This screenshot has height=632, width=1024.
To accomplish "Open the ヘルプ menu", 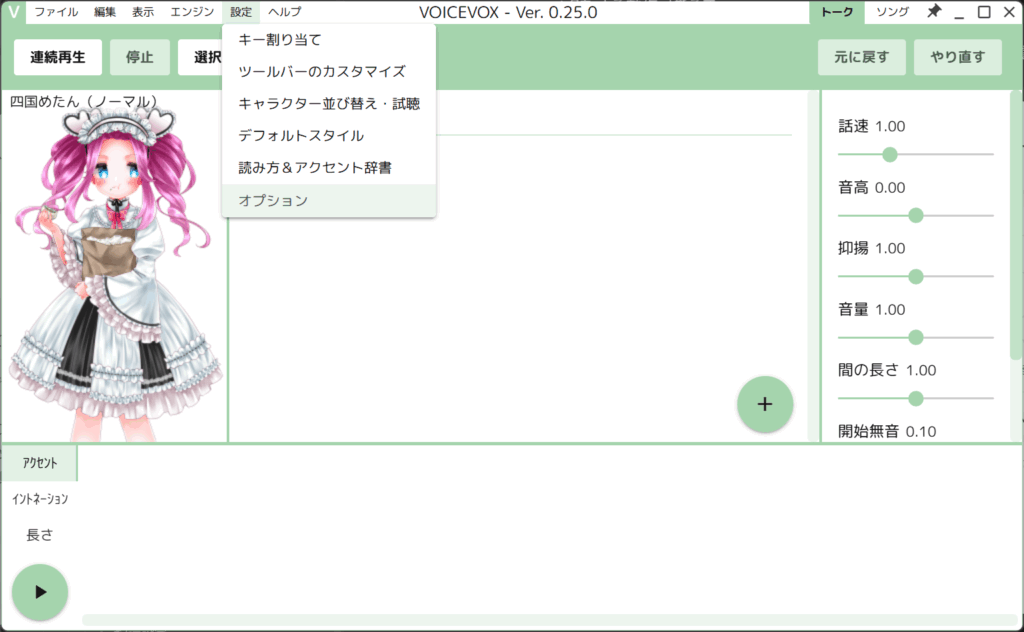I will [285, 12].
